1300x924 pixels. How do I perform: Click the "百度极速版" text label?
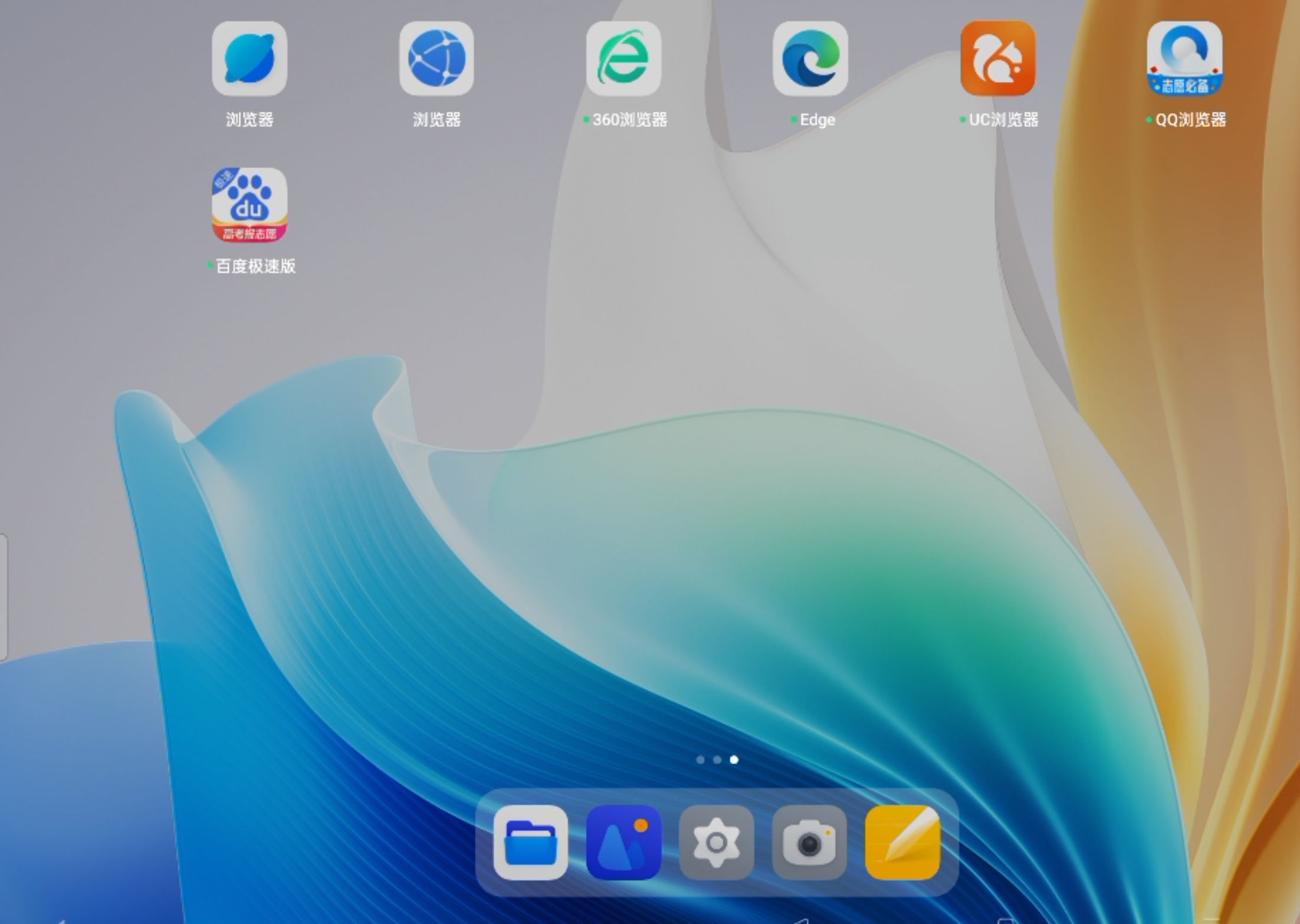[255, 266]
